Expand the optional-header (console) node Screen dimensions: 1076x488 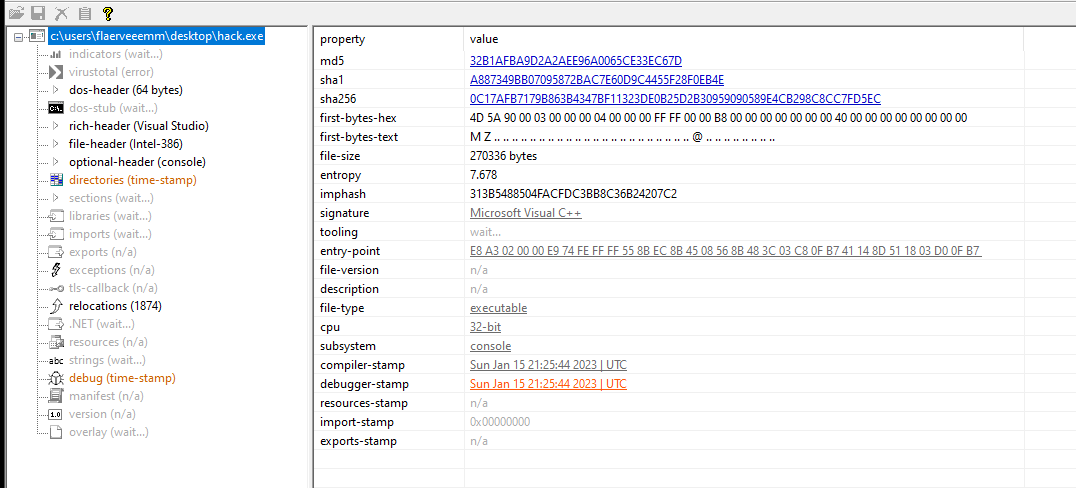pos(56,162)
